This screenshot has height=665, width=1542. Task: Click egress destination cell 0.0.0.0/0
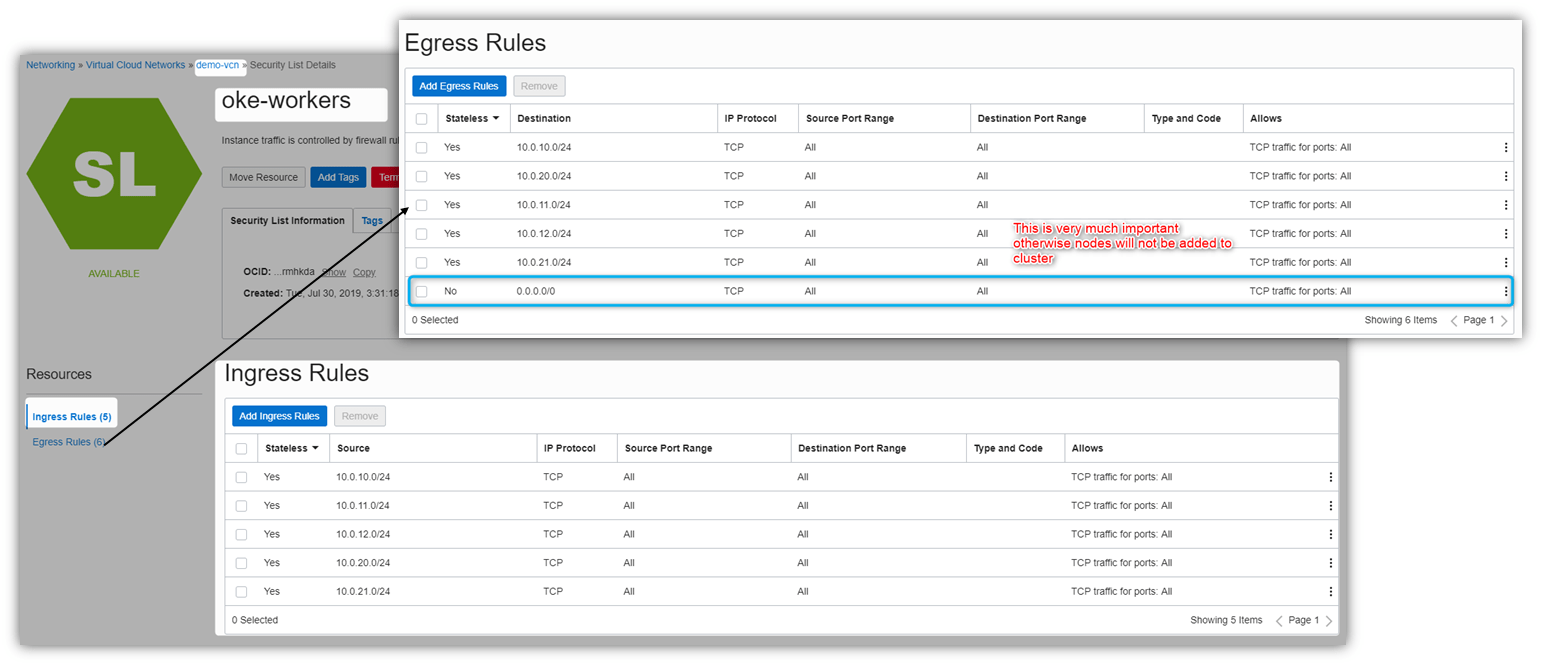[x=538, y=291]
